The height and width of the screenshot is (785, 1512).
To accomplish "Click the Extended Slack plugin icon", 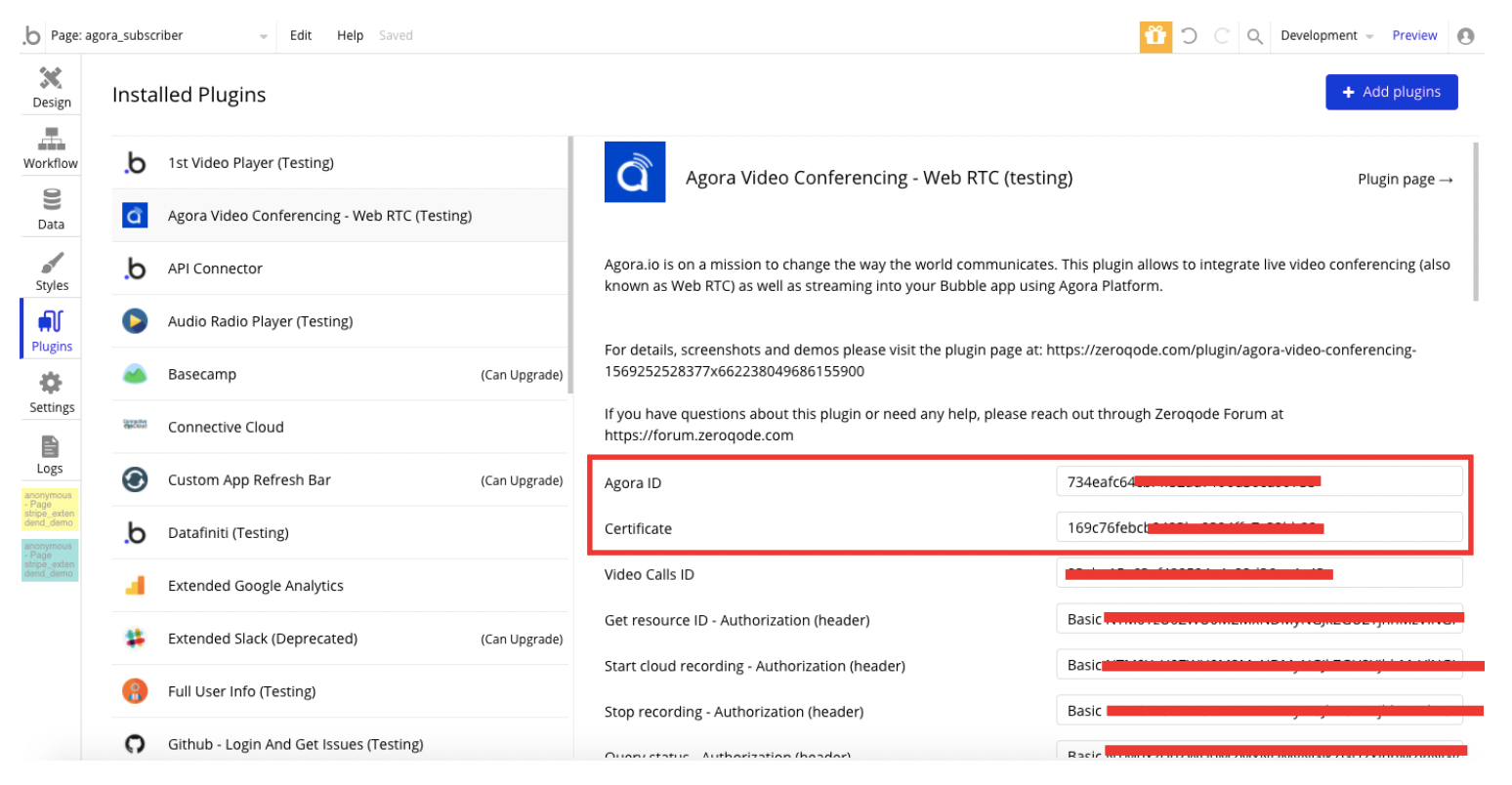I will pyautogui.click(x=135, y=639).
